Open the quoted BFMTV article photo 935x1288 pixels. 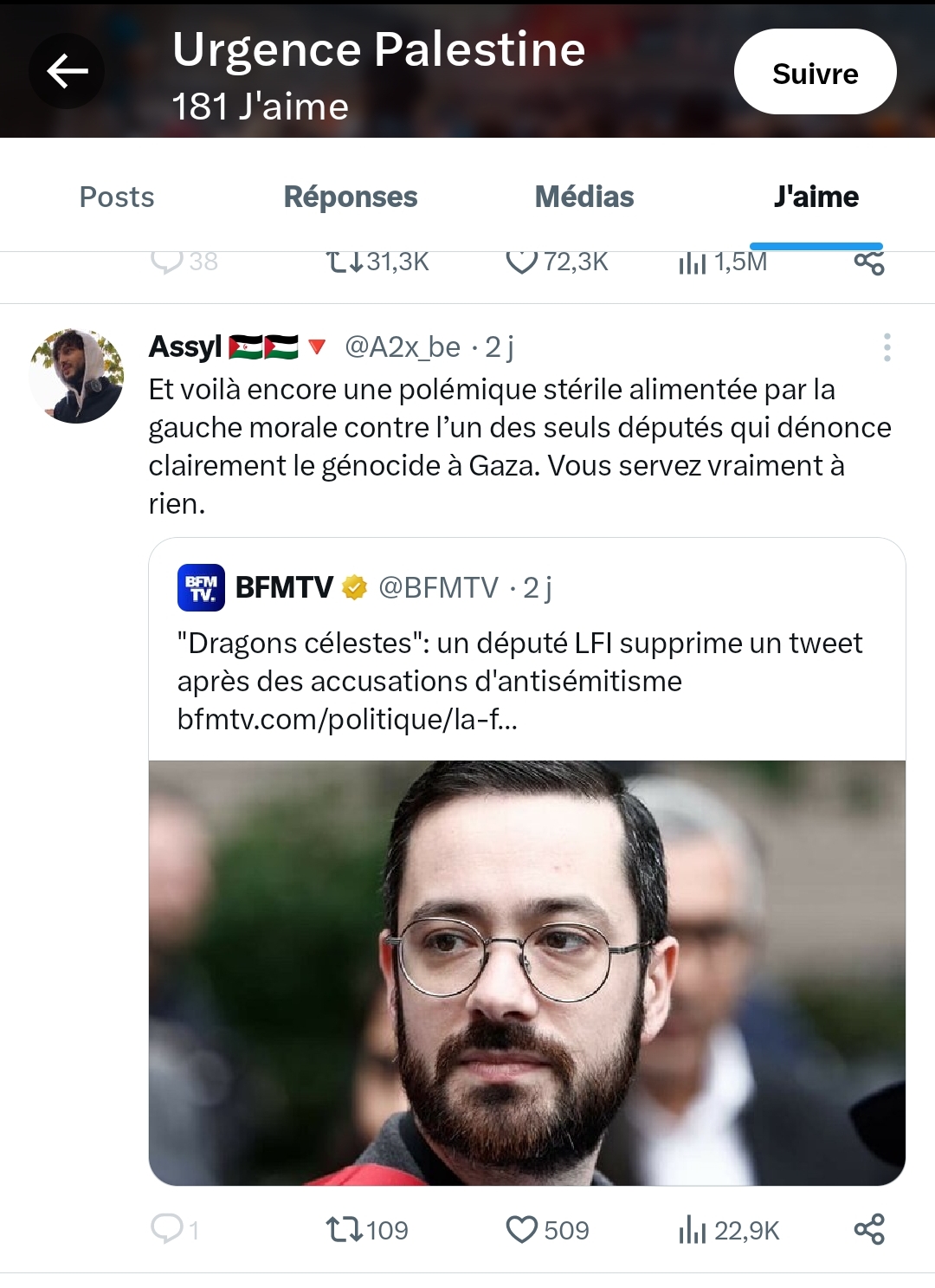tap(527, 973)
